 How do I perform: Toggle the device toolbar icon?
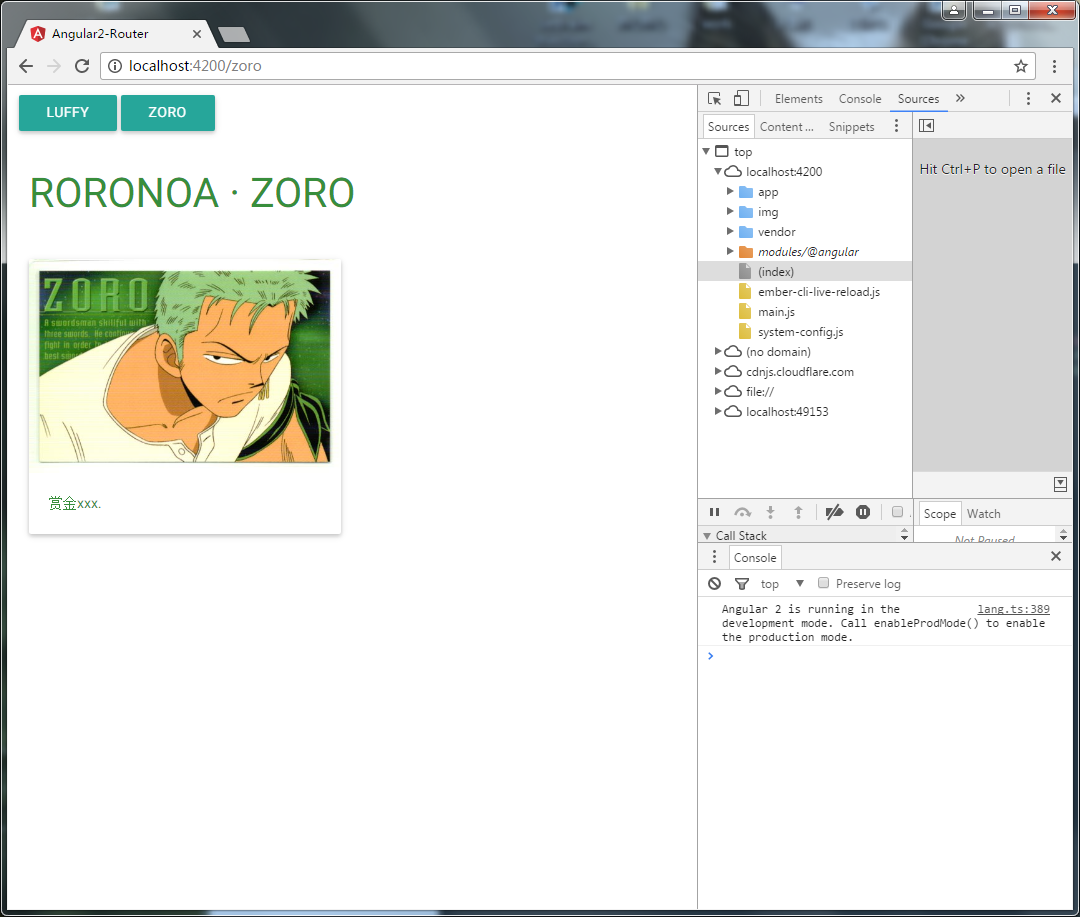coord(741,99)
